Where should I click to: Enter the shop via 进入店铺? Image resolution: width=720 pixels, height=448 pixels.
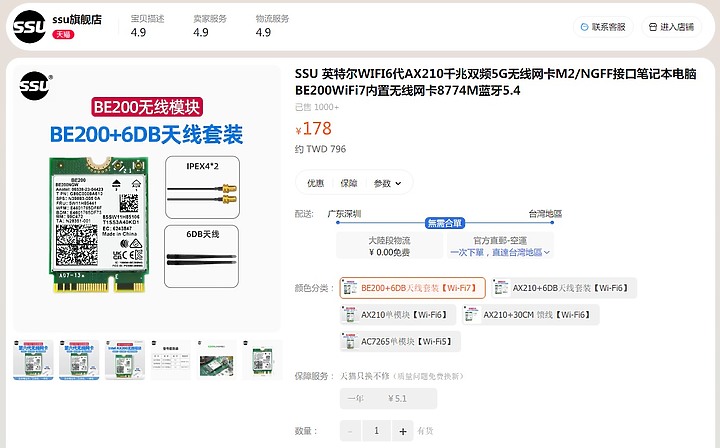click(671, 27)
